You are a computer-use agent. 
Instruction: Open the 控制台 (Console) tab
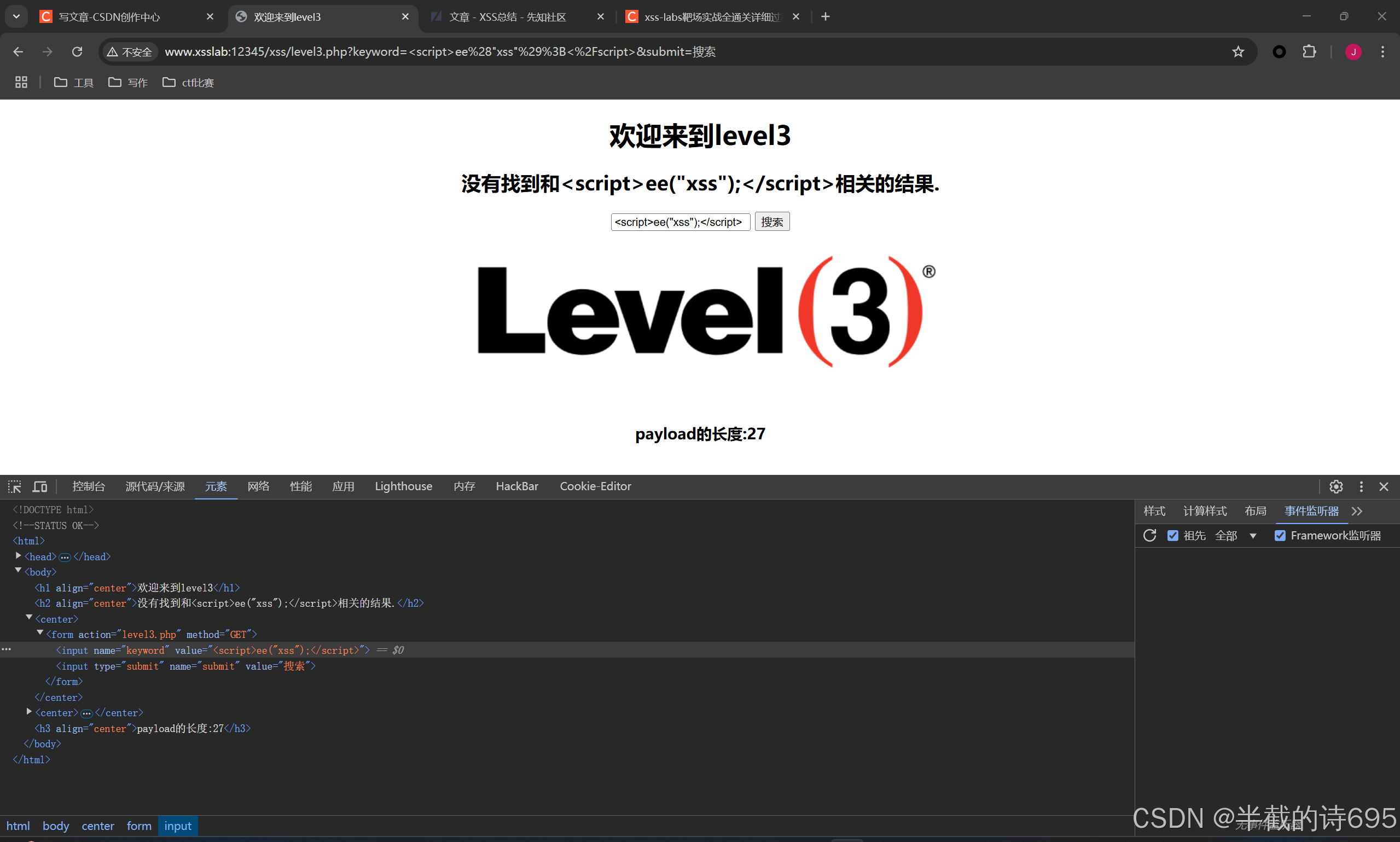point(89,486)
